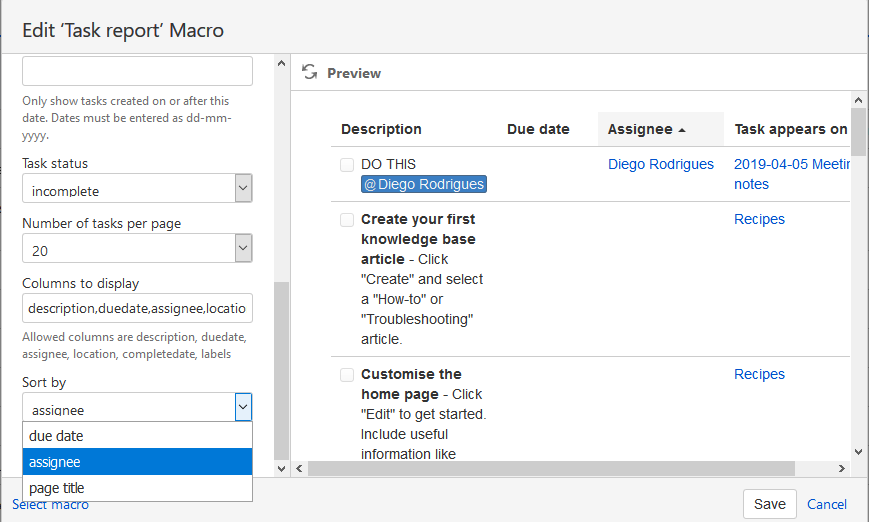Open the Task status dropdown
Viewport: 869px width, 522px height.
137,188
